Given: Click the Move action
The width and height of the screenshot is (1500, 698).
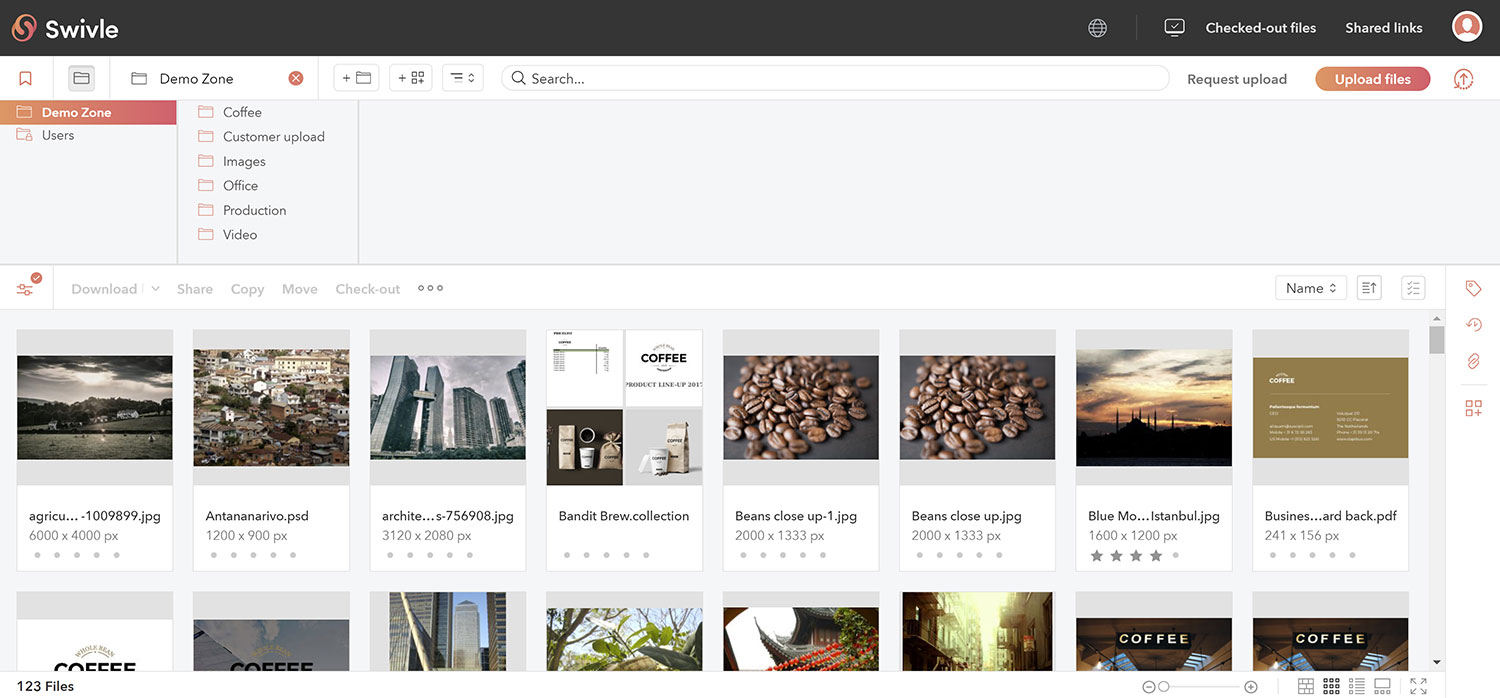Looking at the screenshot, I should (299, 289).
